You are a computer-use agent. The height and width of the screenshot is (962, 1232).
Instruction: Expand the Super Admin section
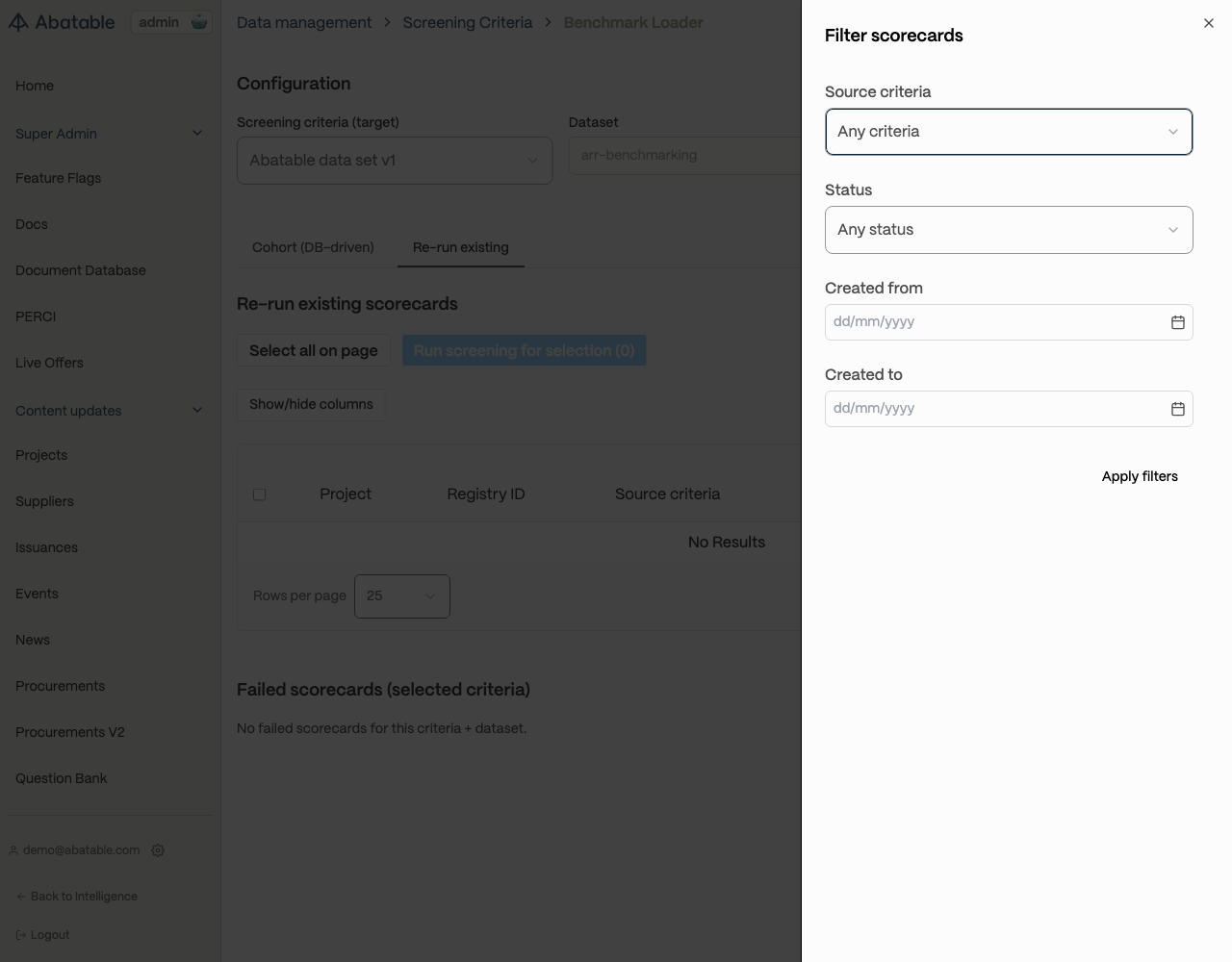(110, 134)
